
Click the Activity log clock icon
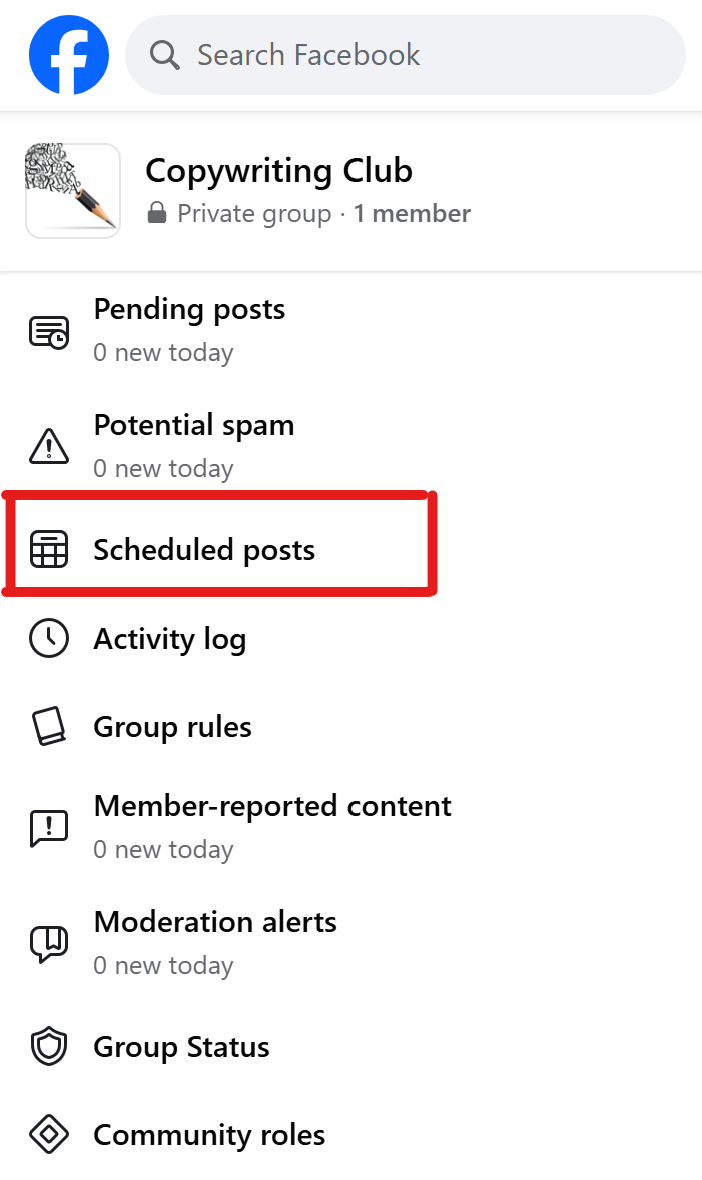pos(48,638)
